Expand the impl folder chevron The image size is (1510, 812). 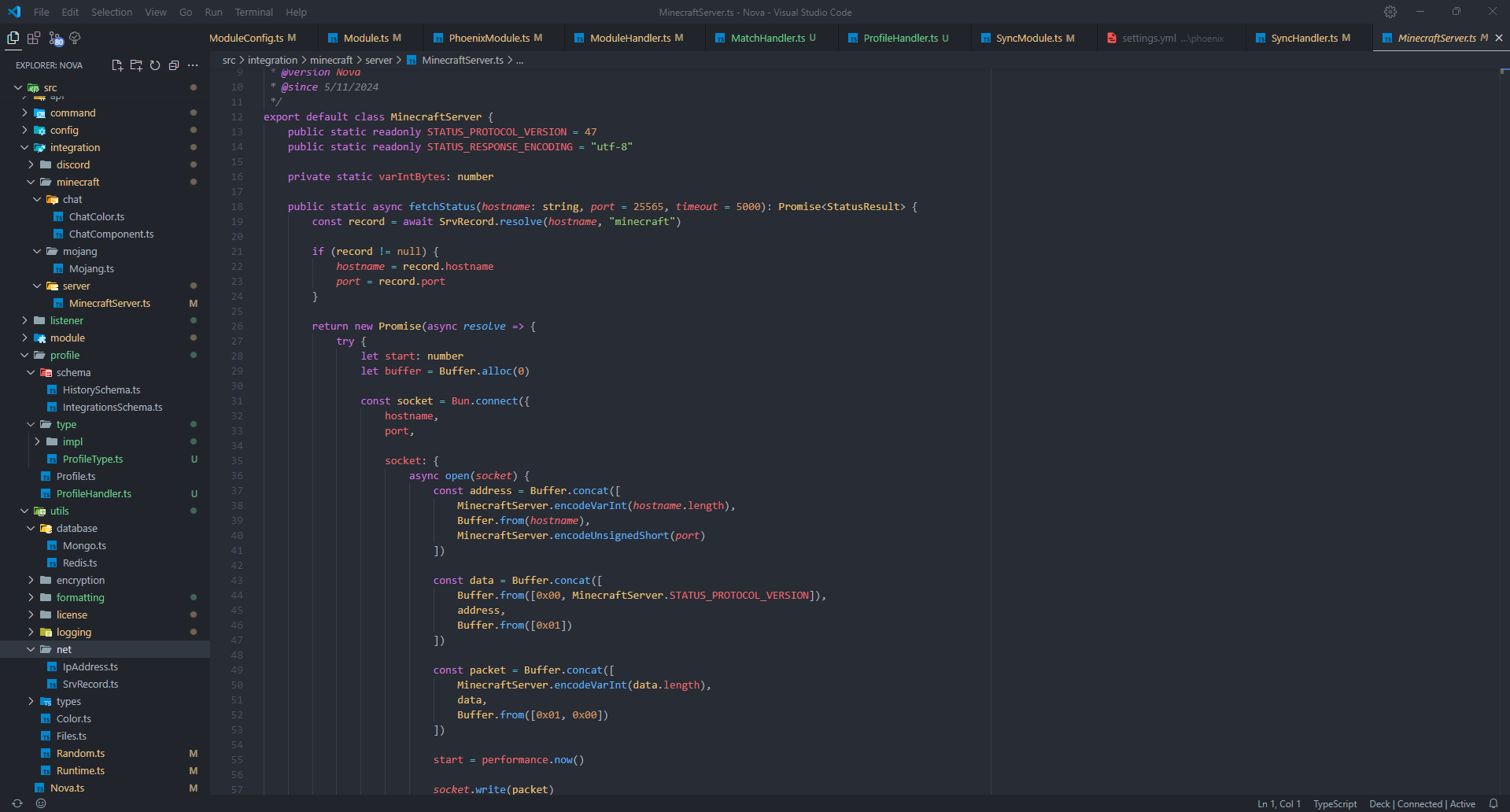click(37, 441)
